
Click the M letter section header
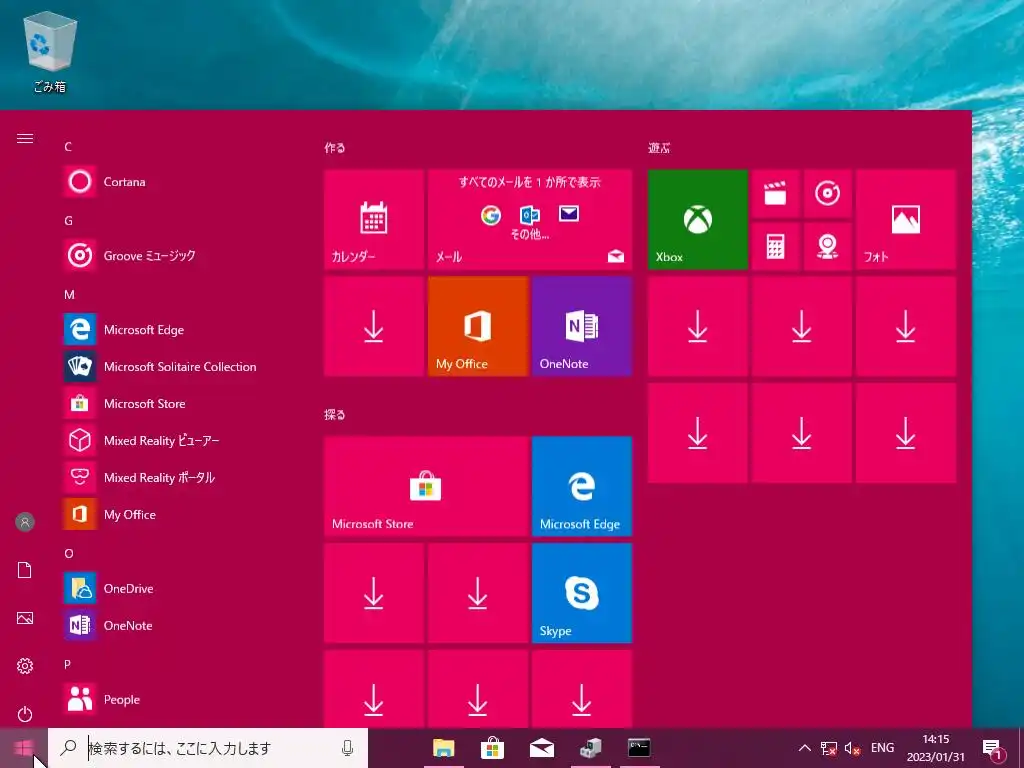[x=69, y=295]
